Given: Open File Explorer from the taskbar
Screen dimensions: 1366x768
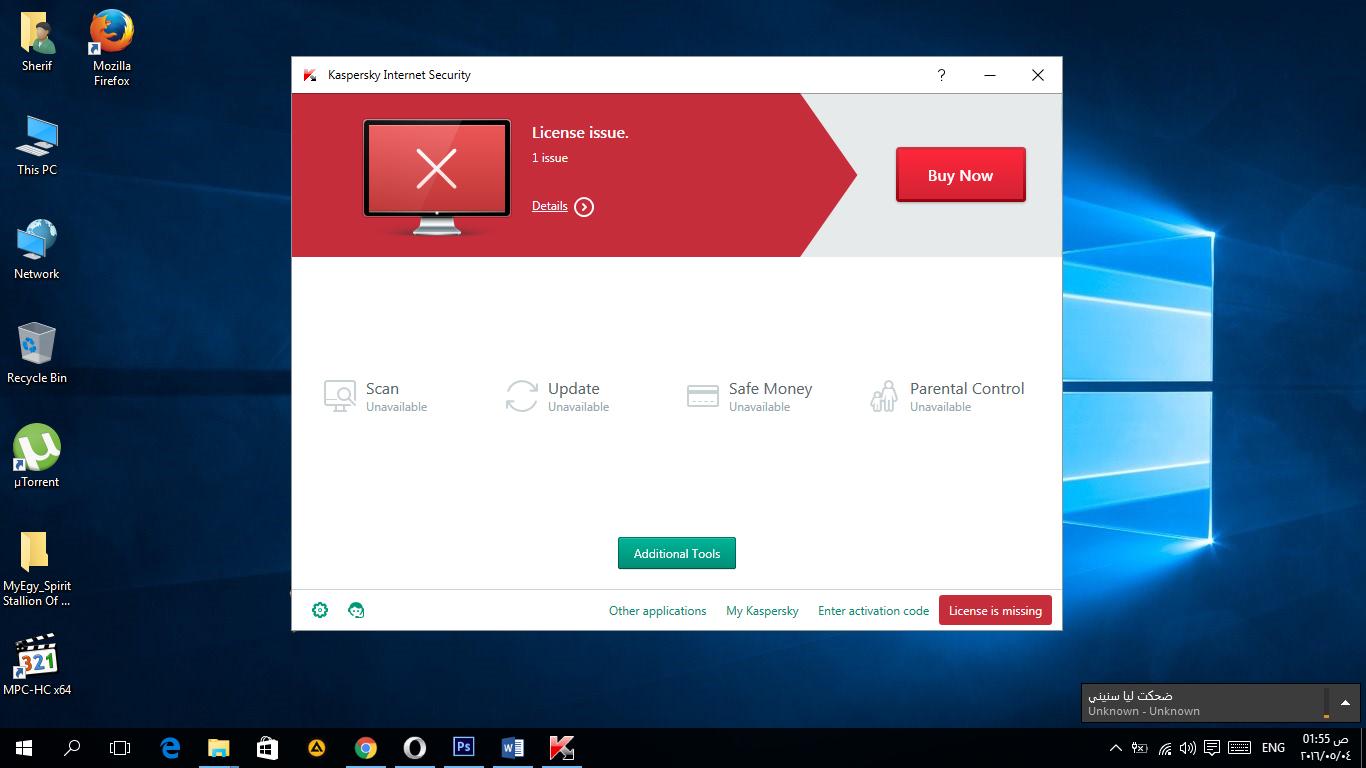Looking at the screenshot, I should coord(218,747).
